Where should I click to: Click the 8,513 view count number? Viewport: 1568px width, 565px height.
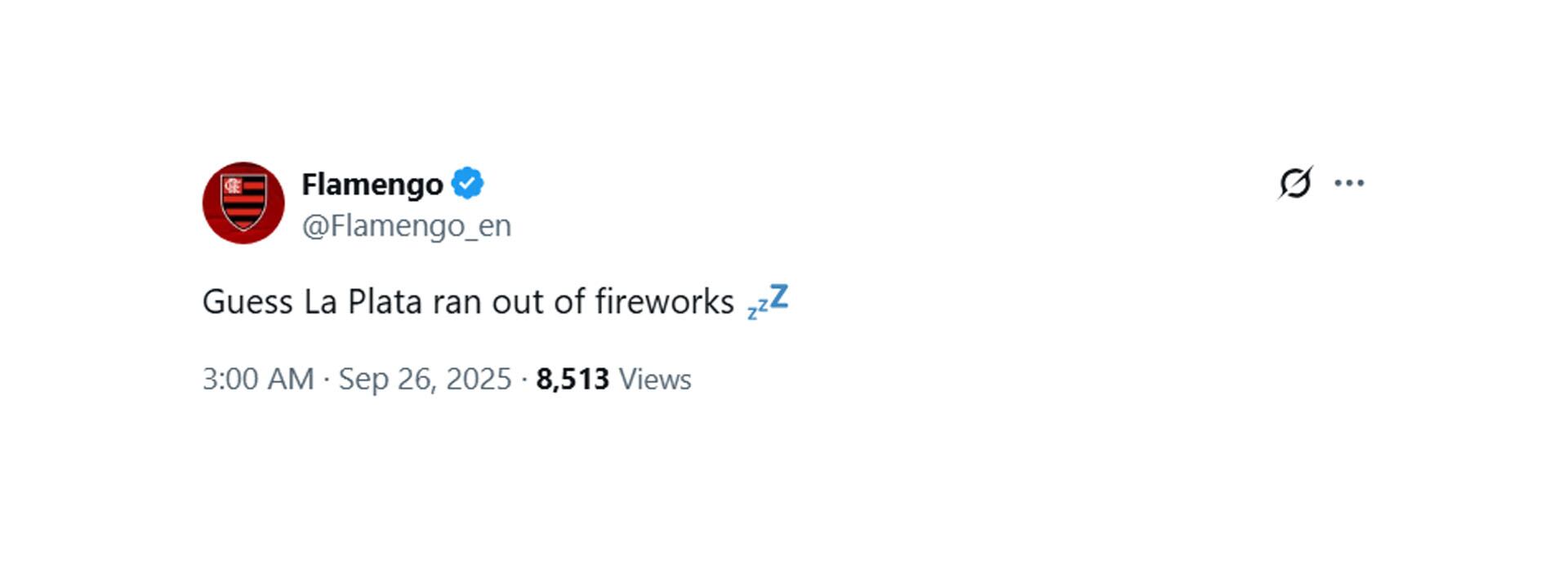tap(572, 380)
